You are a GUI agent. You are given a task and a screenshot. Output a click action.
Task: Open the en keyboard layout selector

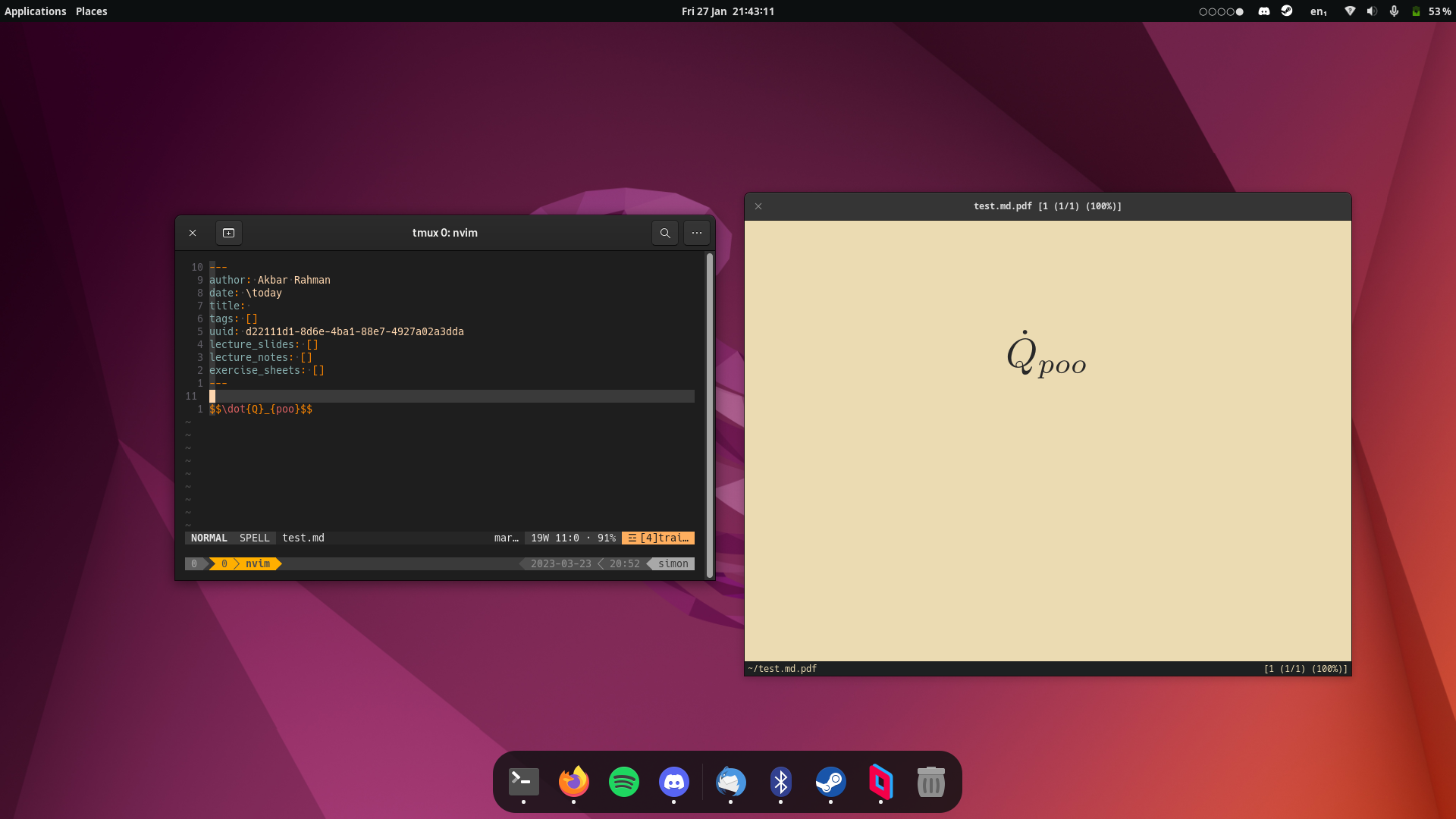pyautogui.click(x=1318, y=11)
